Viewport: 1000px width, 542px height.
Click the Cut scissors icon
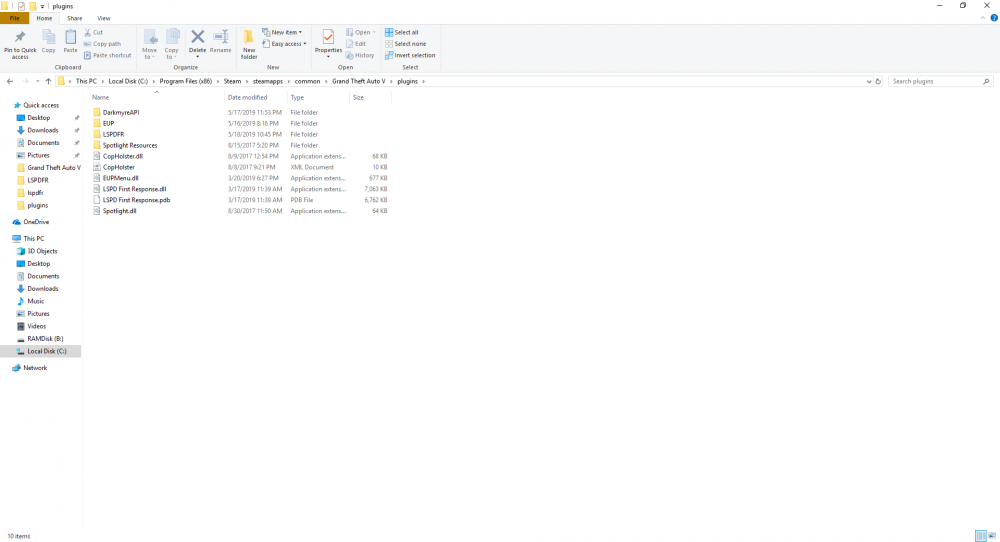pos(87,32)
